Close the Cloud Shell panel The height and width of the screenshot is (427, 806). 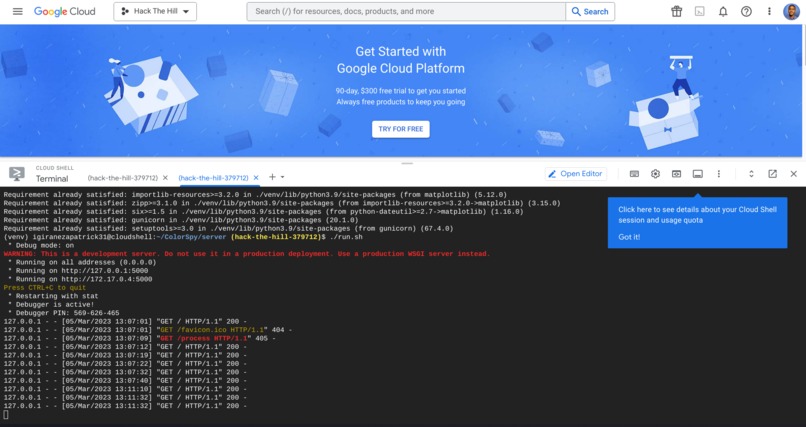click(x=793, y=174)
